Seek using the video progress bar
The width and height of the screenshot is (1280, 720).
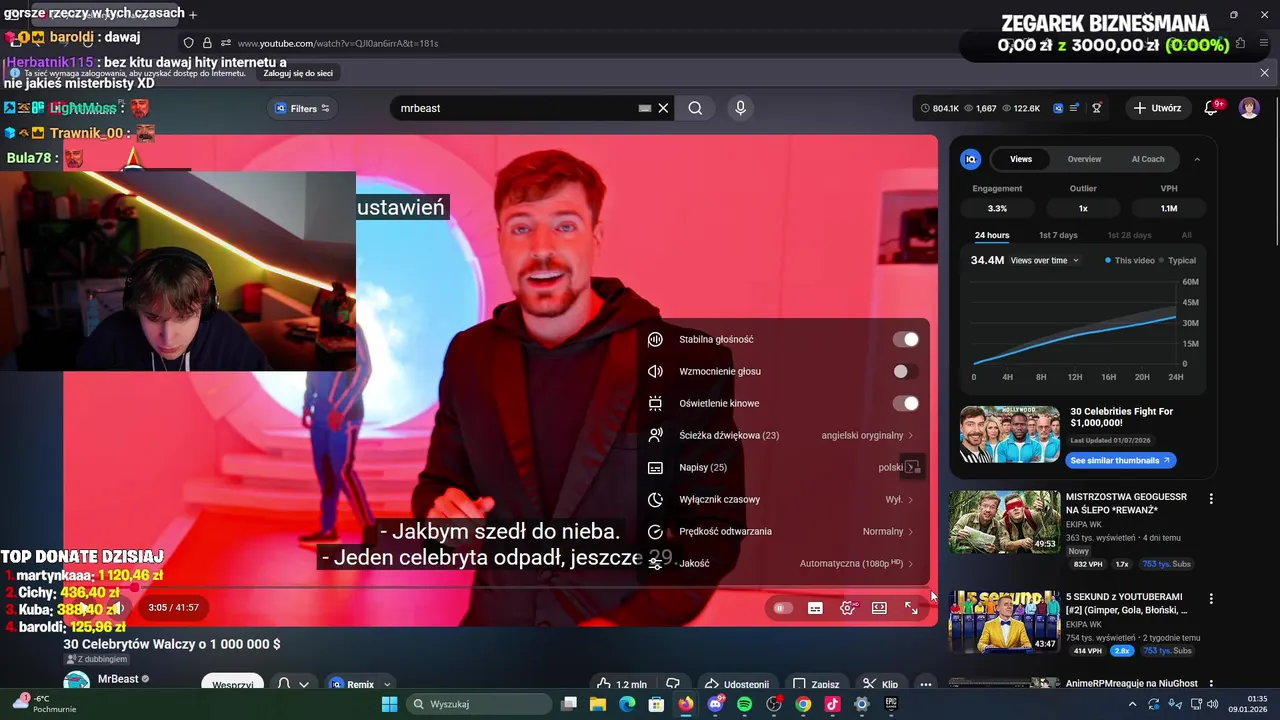coord(500,589)
